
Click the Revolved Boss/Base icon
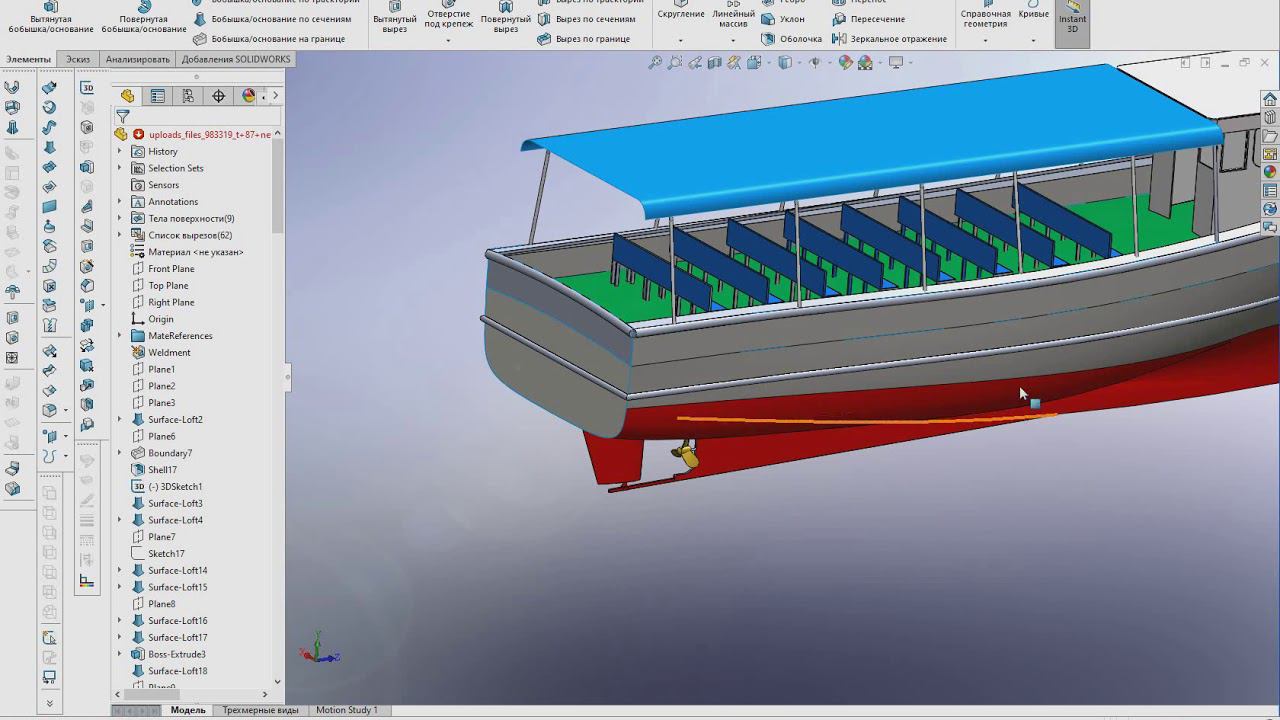[x=144, y=17]
